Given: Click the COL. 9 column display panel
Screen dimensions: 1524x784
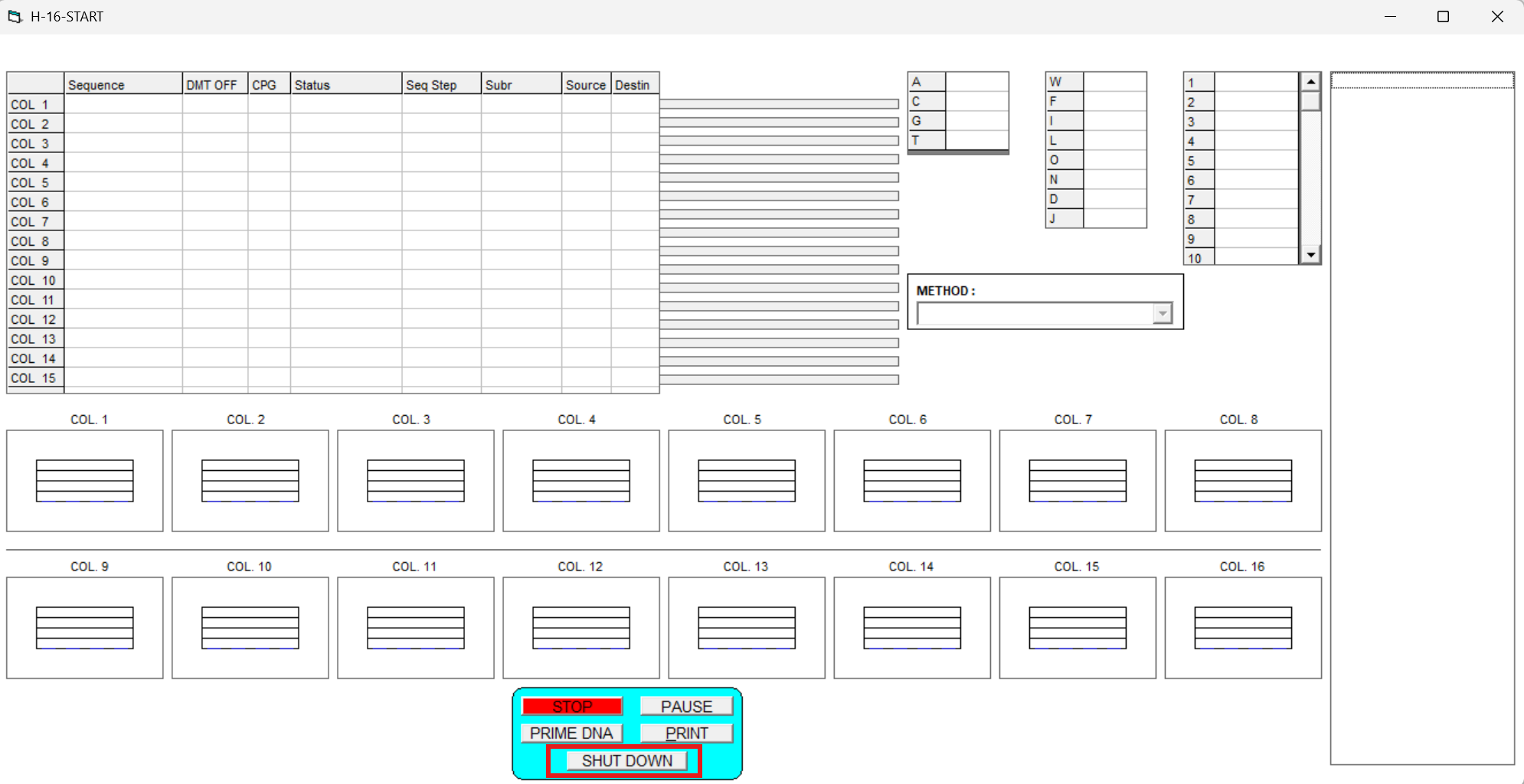Looking at the screenshot, I should (x=85, y=628).
